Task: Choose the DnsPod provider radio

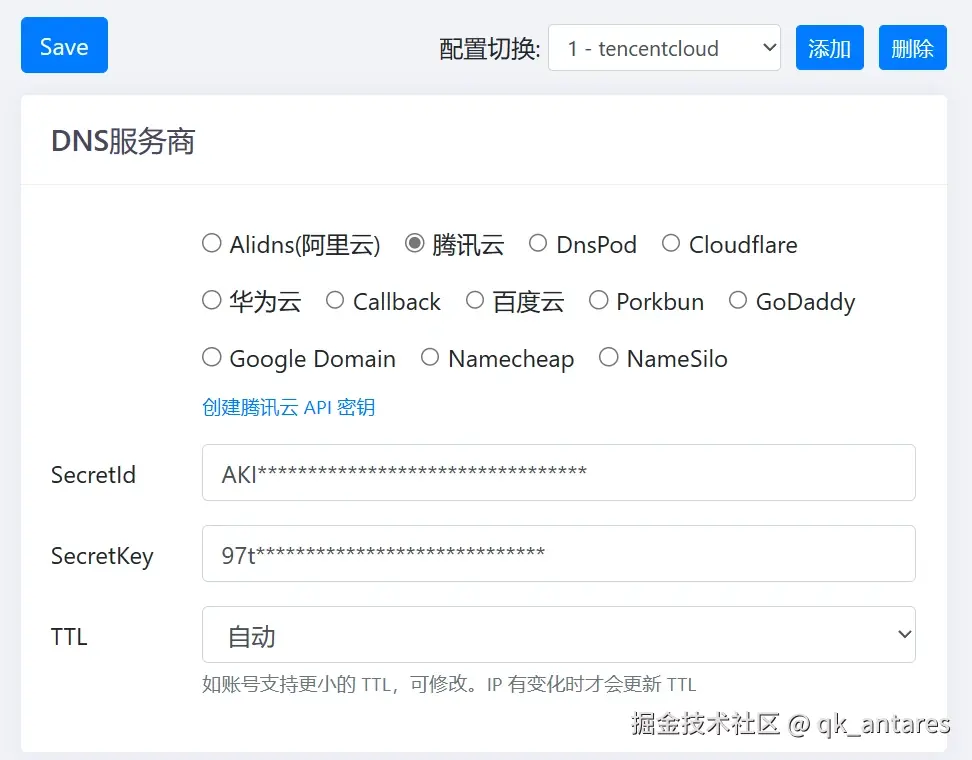Action: click(538, 243)
